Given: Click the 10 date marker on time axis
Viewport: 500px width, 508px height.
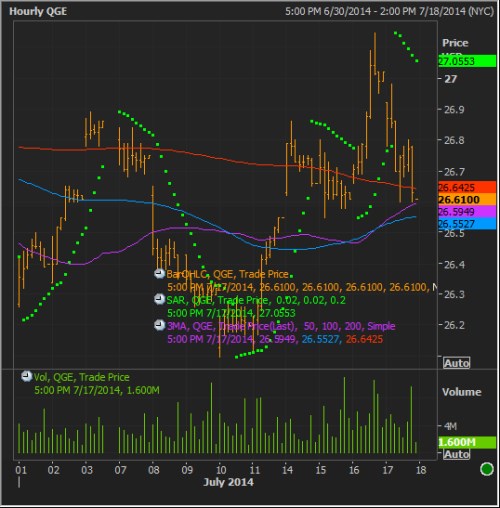Looking at the screenshot, I should 221,470.
